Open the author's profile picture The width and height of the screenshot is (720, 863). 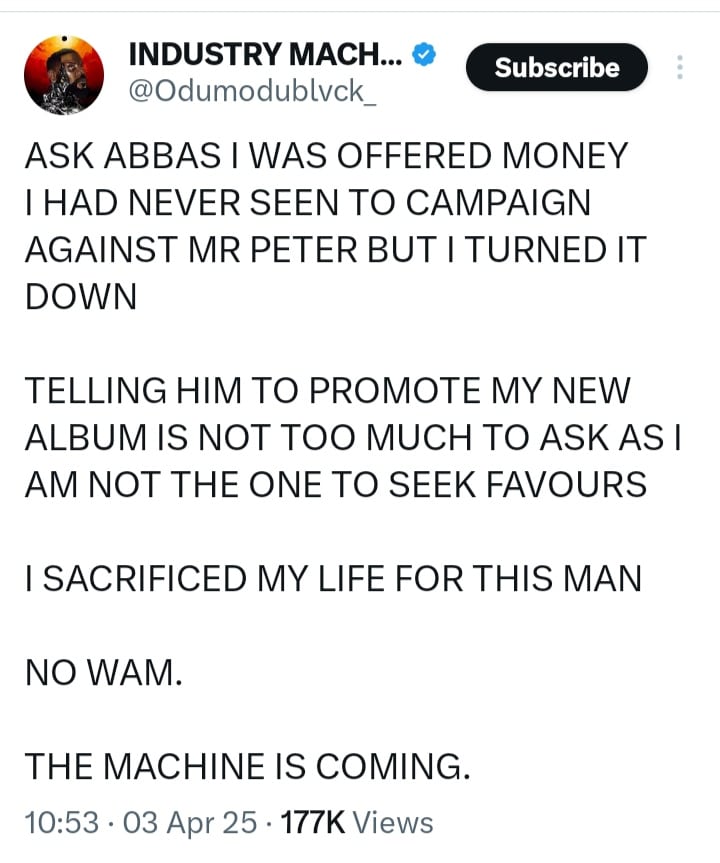pyautogui.click(x=62, y=76)
